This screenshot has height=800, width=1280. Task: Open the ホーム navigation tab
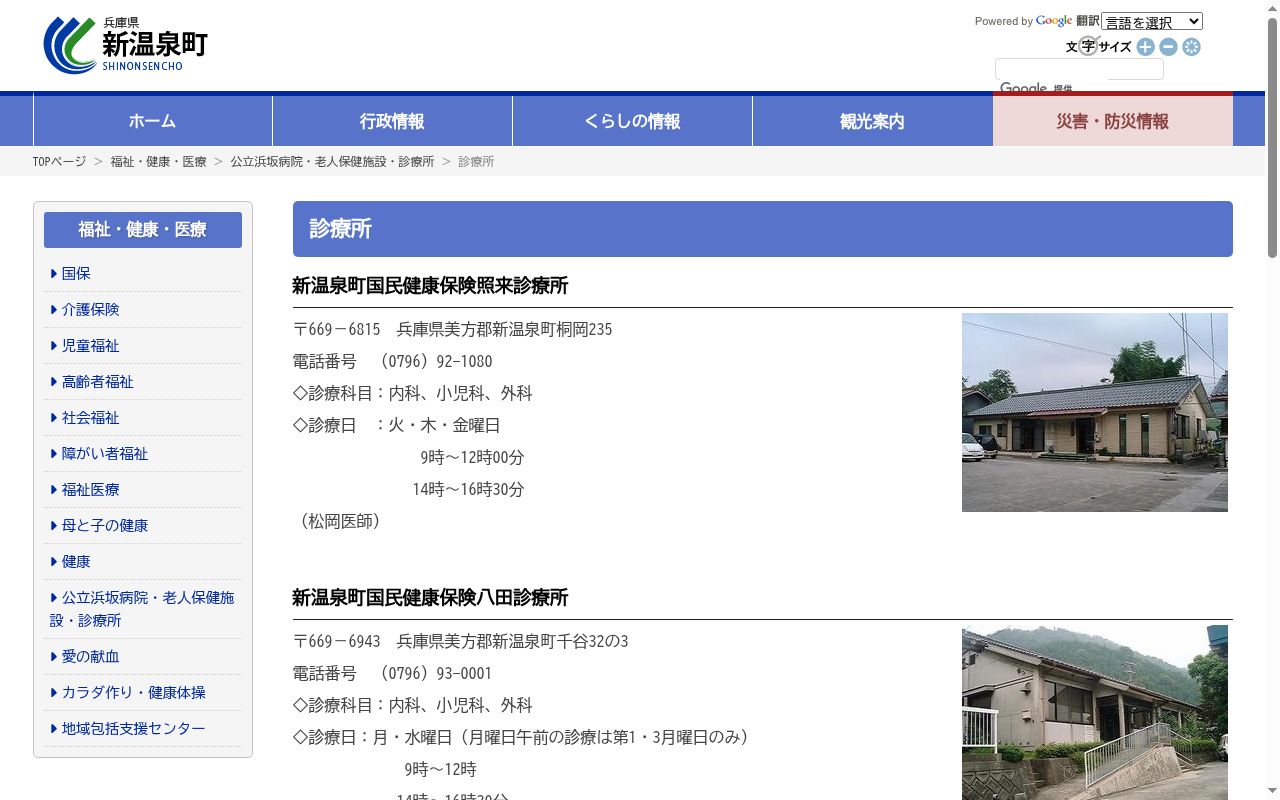coord(153,121)
